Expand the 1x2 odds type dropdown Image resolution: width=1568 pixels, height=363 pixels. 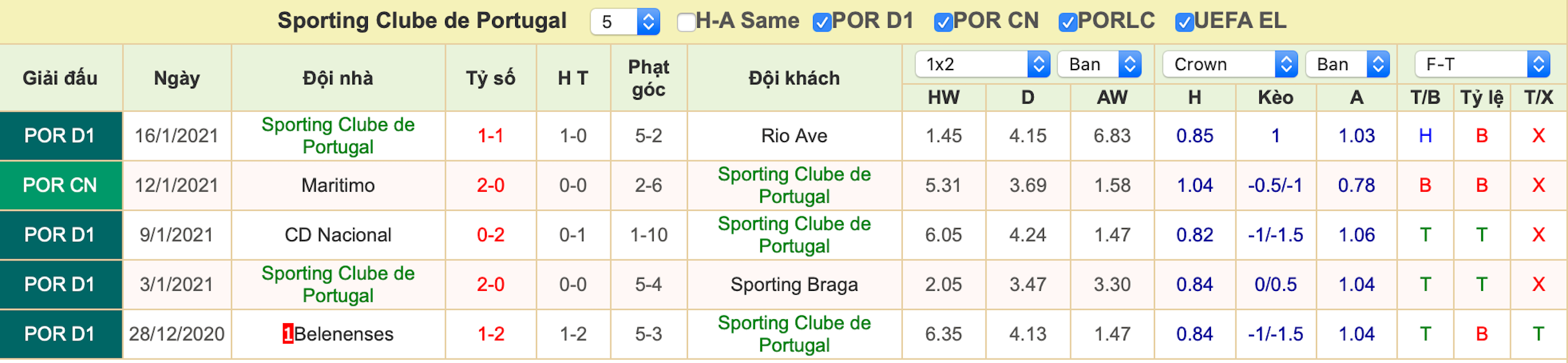pyautogui.click(x=982, y=64)
